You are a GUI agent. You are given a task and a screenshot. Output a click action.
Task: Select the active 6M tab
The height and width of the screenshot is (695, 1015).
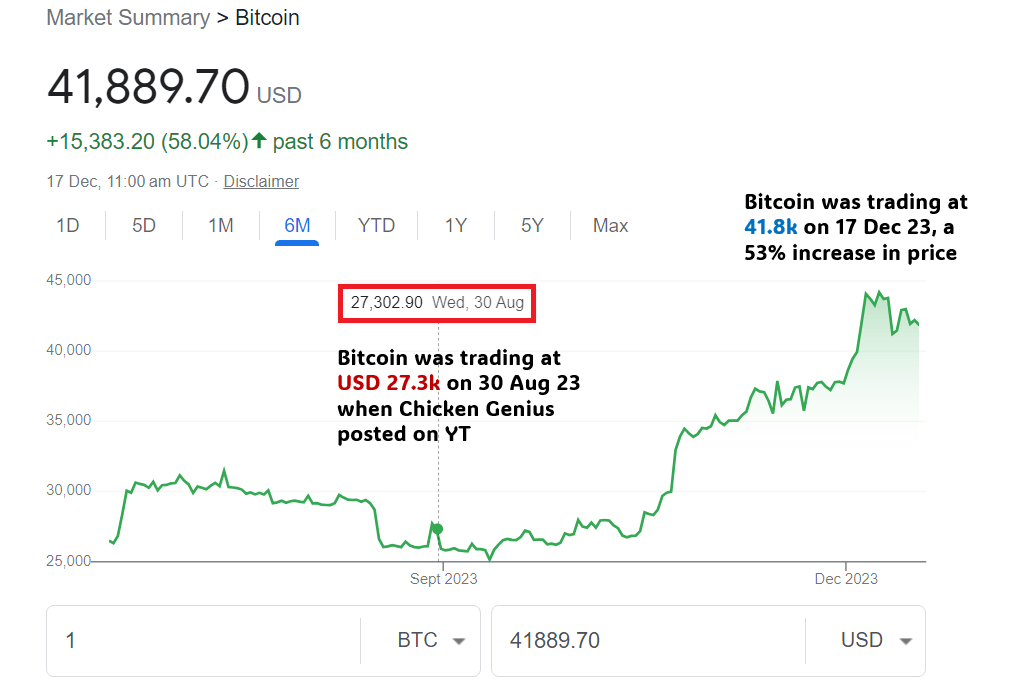click(297, 225)
